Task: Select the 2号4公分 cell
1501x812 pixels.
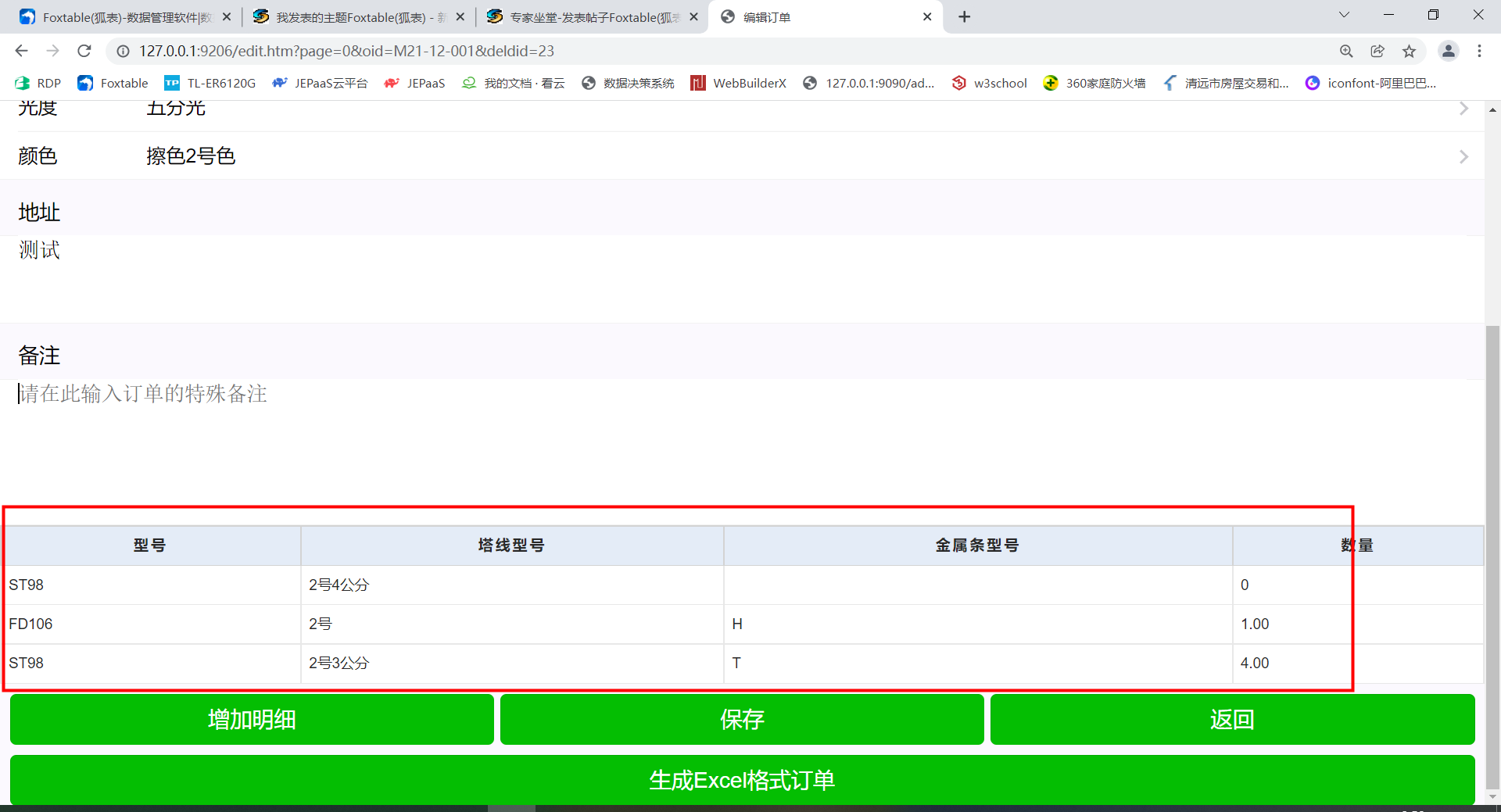Action: (x=511, y=585)
